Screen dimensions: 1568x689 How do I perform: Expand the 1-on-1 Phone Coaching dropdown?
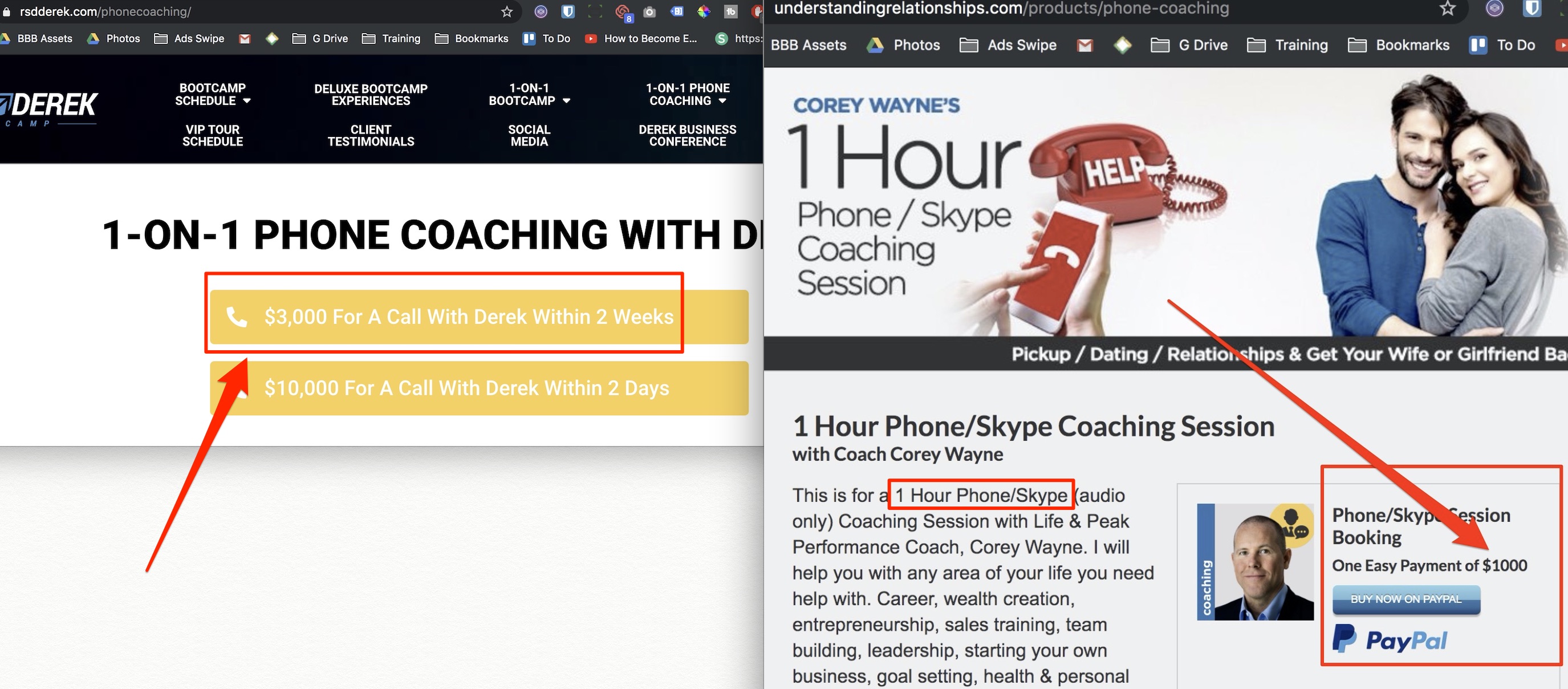pyautogui.click(x=687, y=94)
